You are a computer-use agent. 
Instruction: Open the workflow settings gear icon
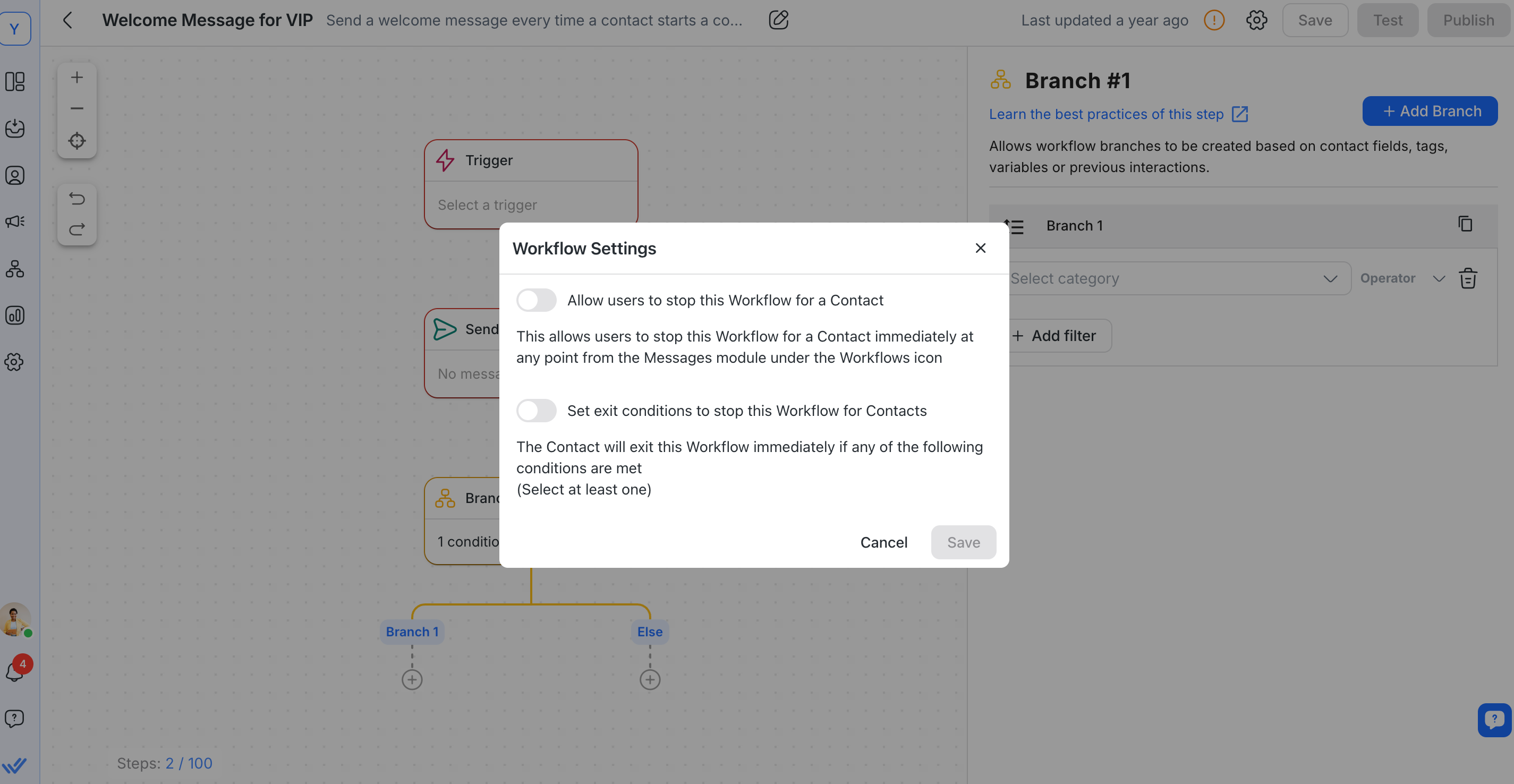coord(1256,21)
